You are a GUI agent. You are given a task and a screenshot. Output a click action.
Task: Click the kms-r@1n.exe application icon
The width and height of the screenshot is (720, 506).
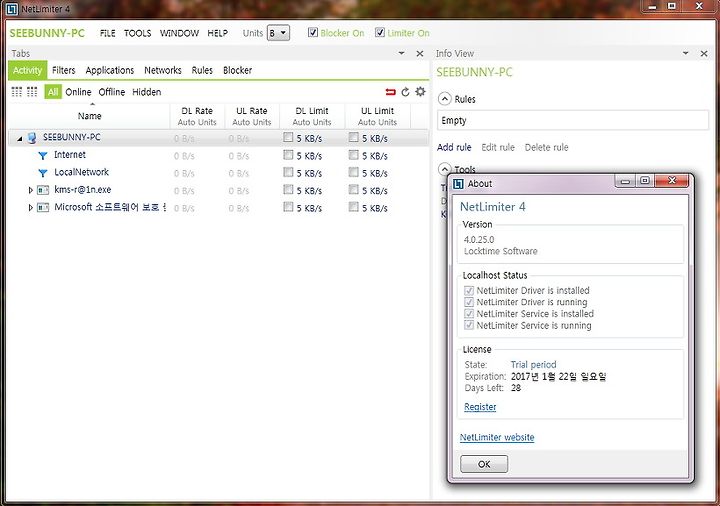point(43,190)
